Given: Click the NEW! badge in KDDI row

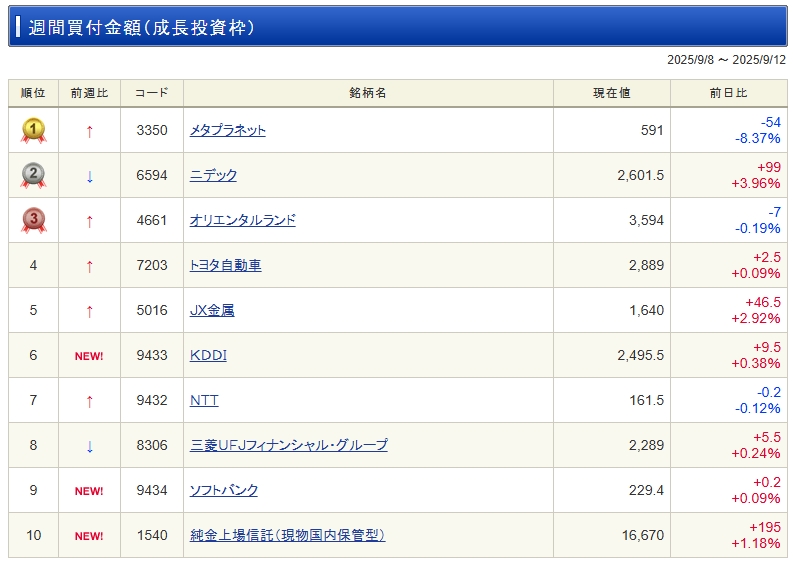Looking at the screenshot, I should (89, 356).
